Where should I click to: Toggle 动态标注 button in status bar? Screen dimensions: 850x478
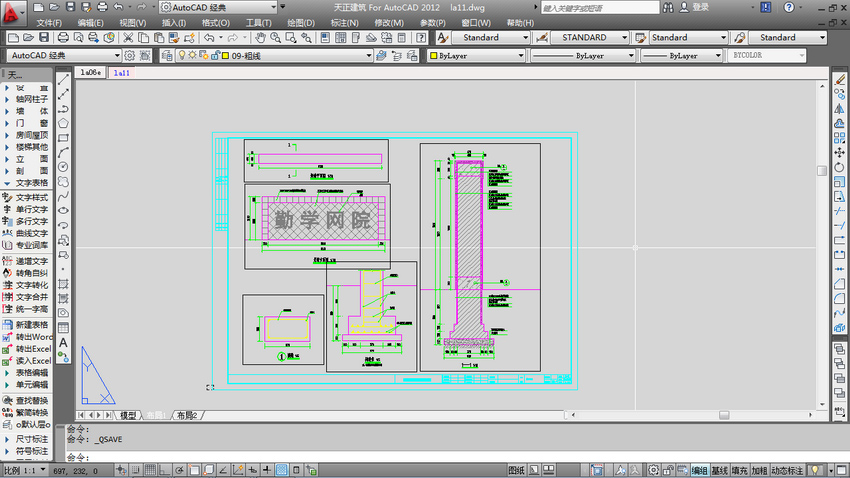pos(787,470)
